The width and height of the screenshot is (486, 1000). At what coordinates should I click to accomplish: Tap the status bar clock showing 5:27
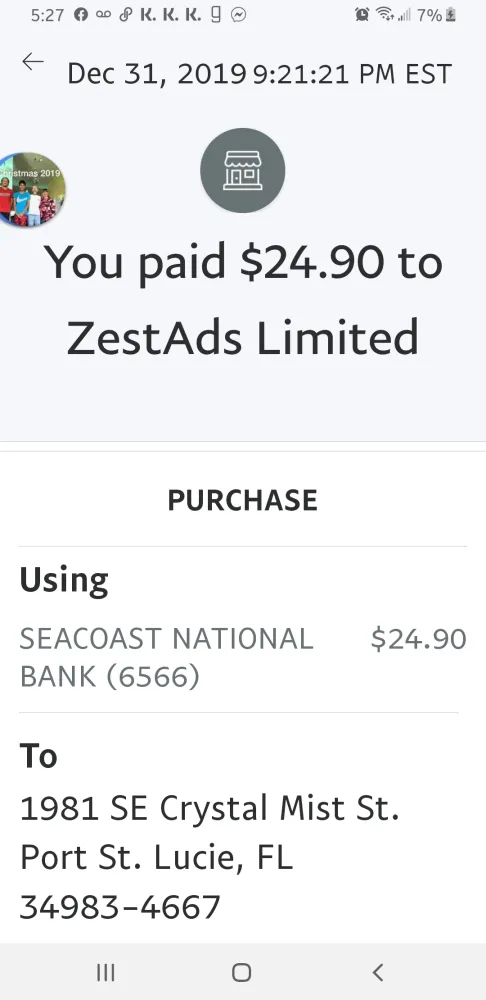click(x=47, y=15)
